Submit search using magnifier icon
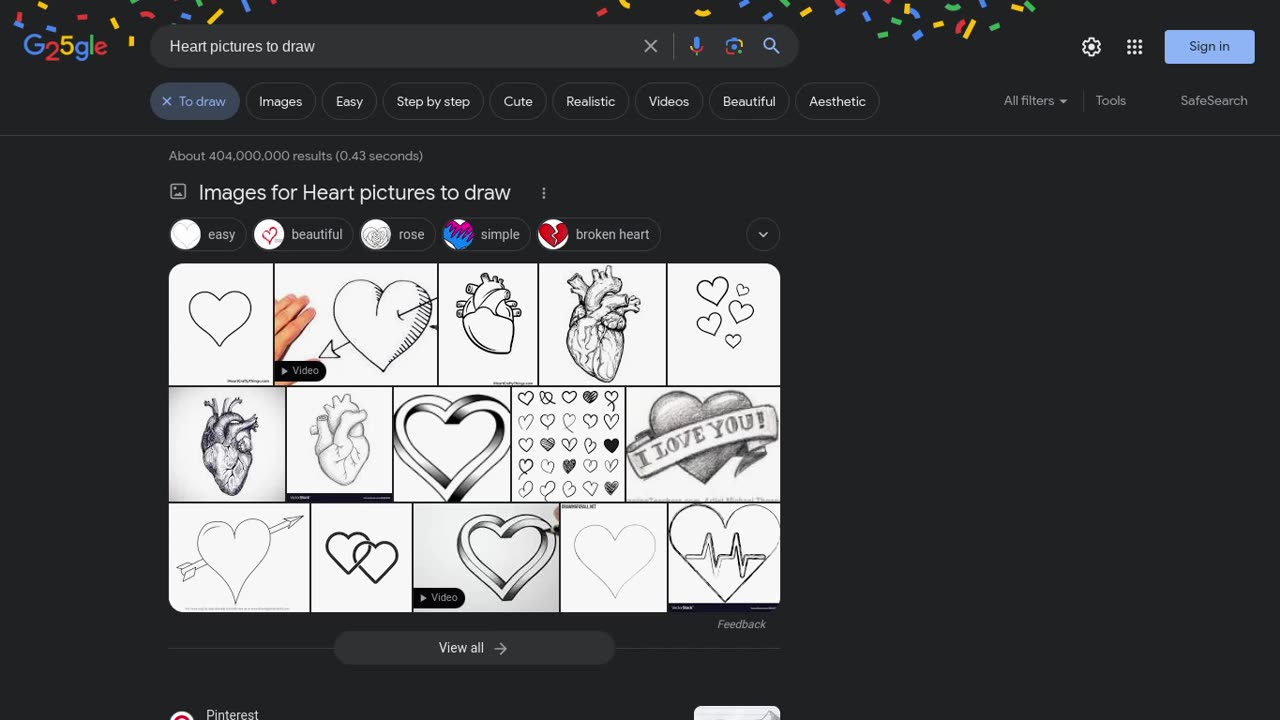This screenshot has height=720, width=1280. point(771,46)
